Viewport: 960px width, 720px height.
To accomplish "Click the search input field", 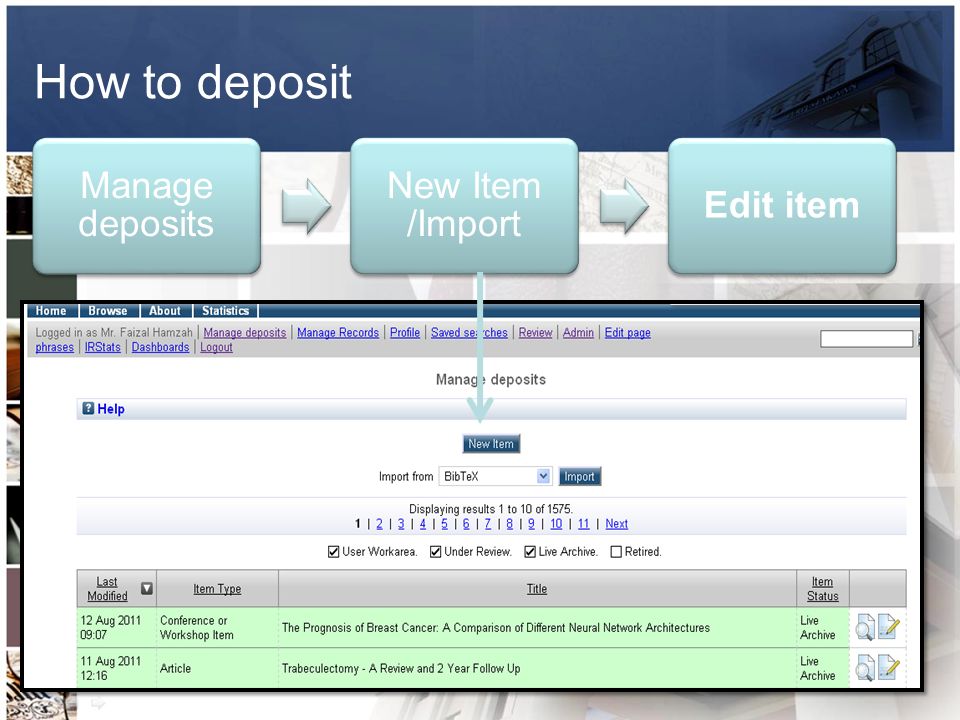I will [866, 339].
